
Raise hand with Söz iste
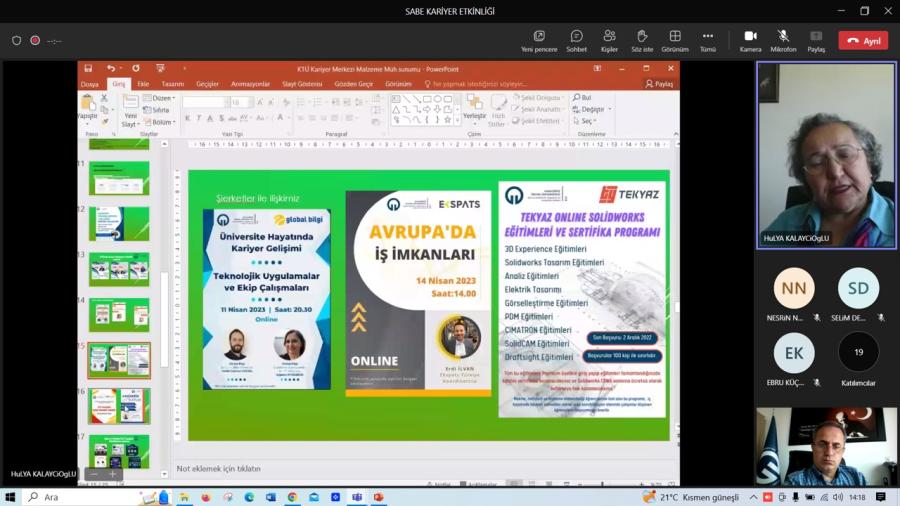click(642, 41)
